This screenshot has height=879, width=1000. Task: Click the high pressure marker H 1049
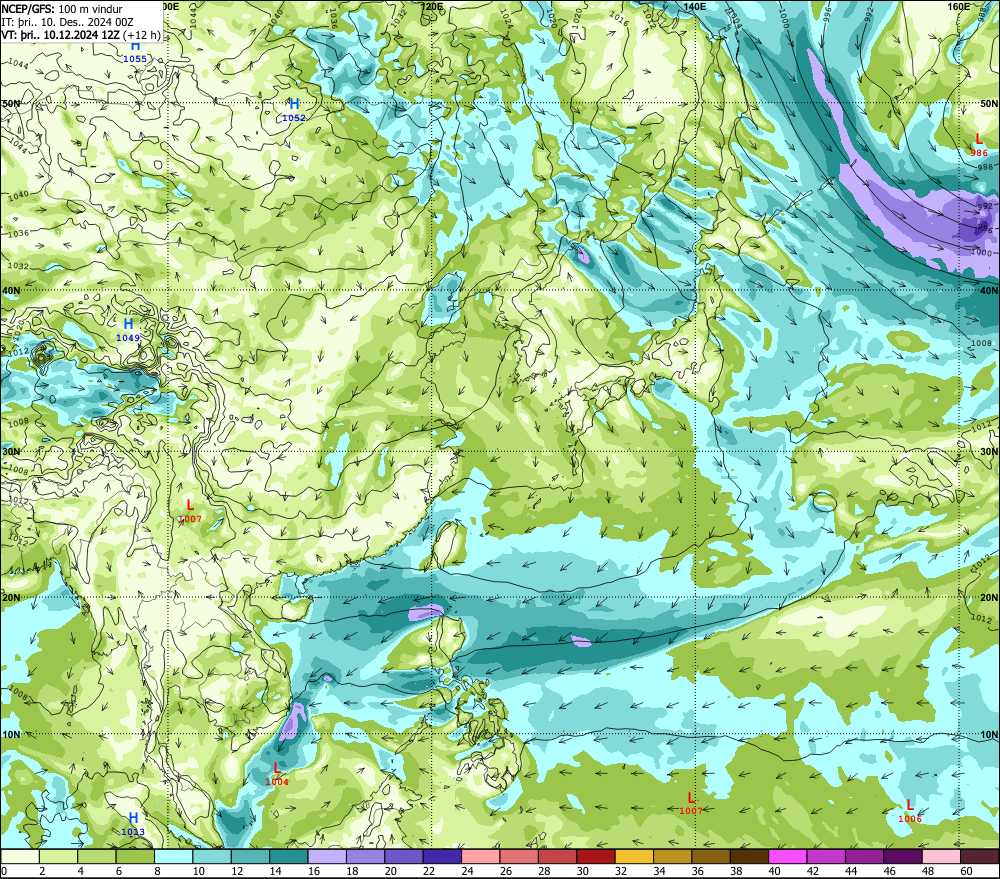tap(128, 330)
